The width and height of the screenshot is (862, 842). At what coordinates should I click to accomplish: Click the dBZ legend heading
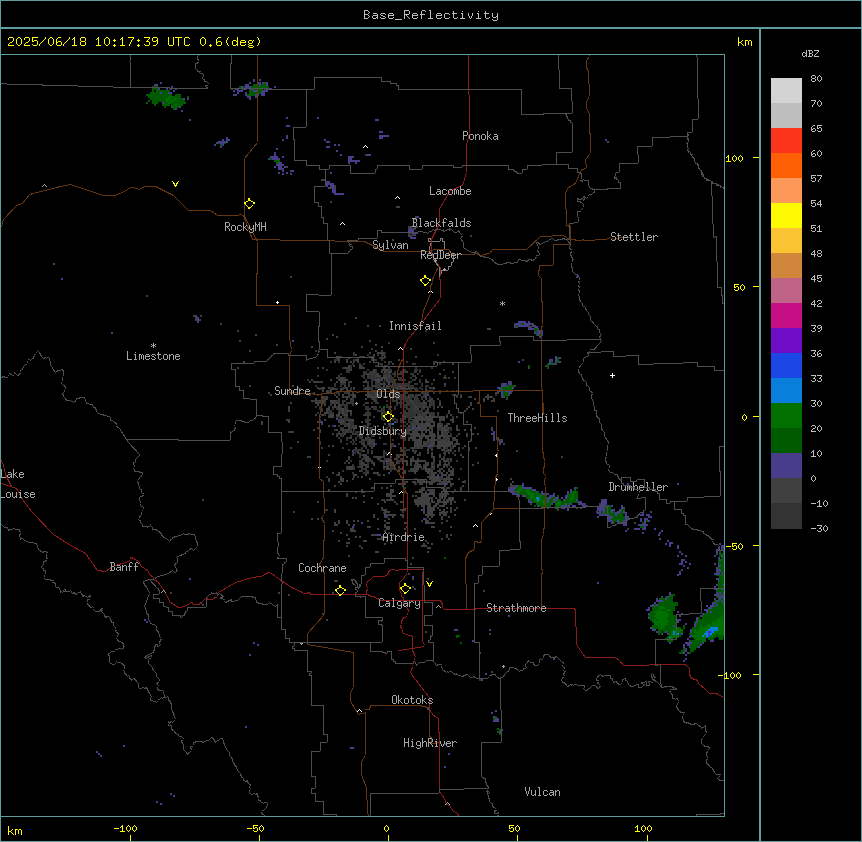coord(810,54)
